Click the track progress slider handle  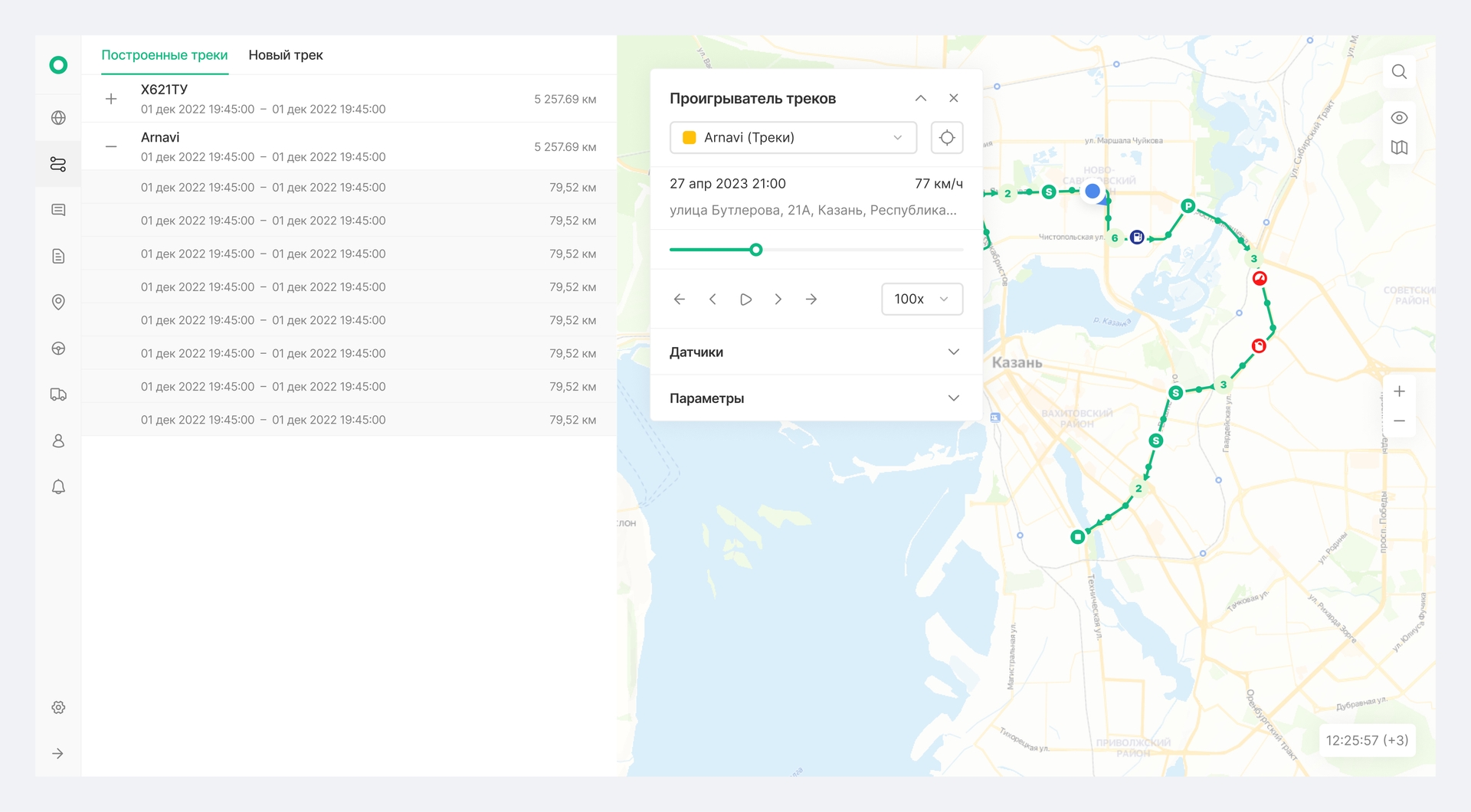756,250
